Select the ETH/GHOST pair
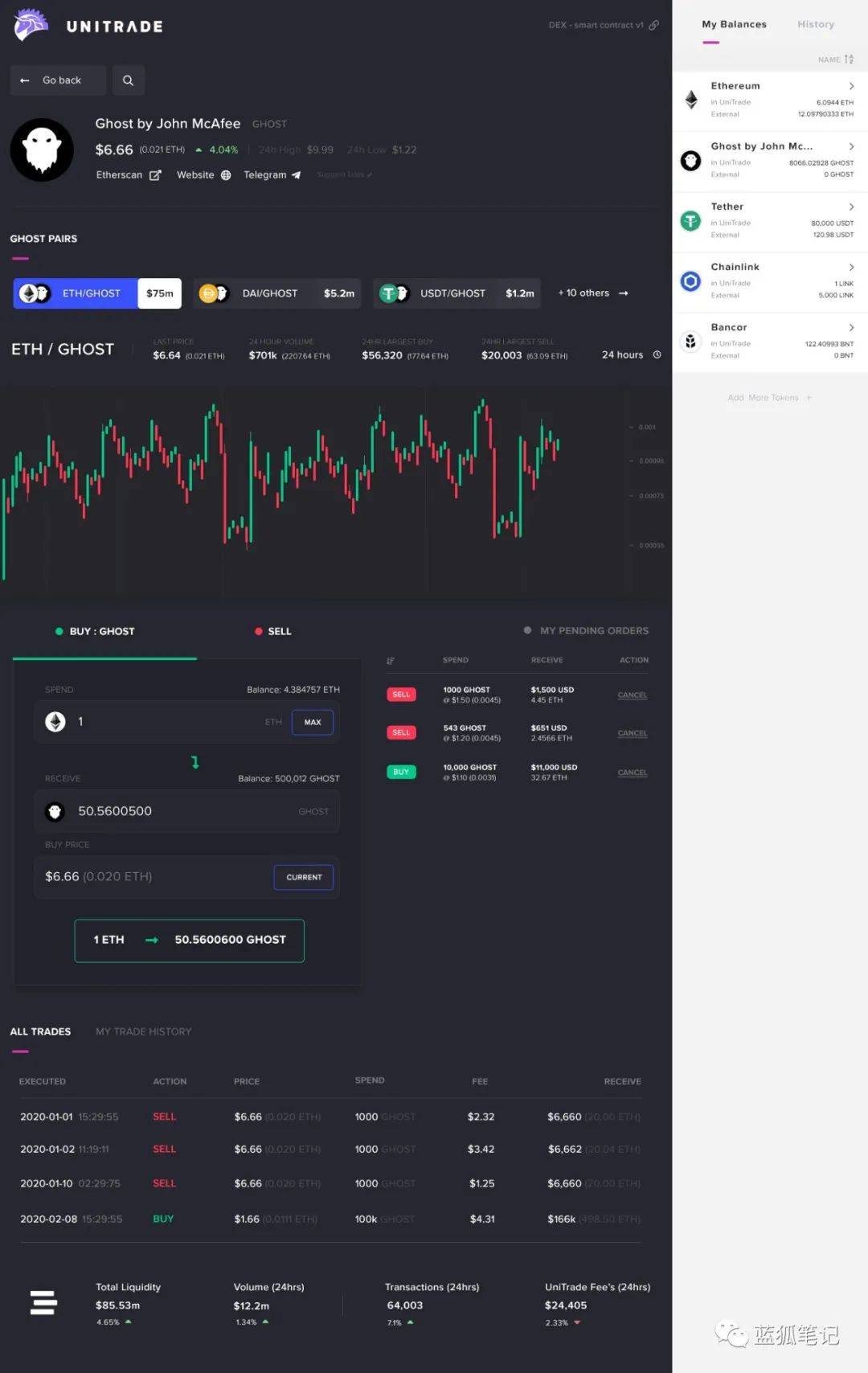Image resolution: width=868 pixels, height=1373 pixels. click(x=97, y=293)
